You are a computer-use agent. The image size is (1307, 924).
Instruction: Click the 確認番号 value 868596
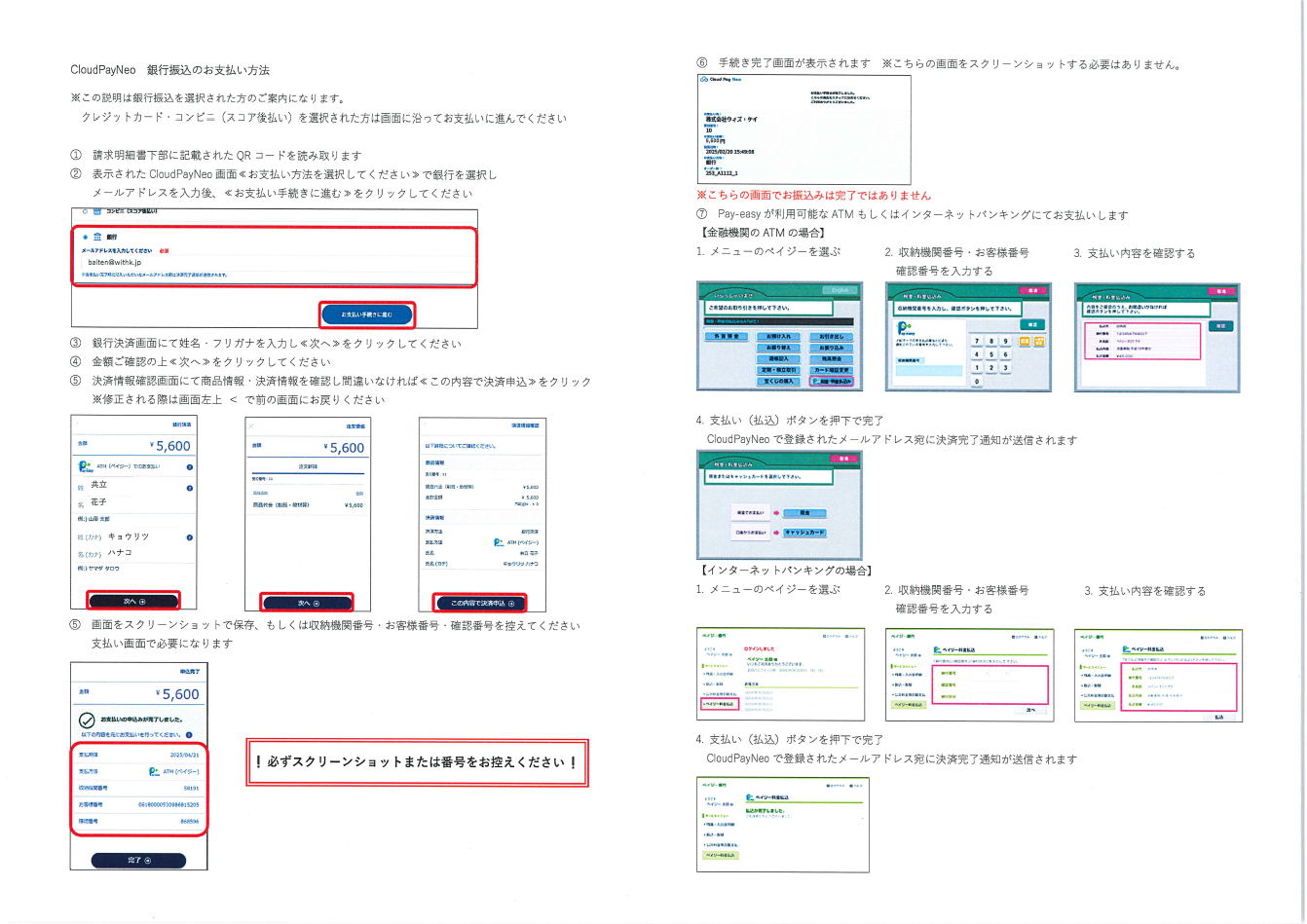(x=190, y=821)
